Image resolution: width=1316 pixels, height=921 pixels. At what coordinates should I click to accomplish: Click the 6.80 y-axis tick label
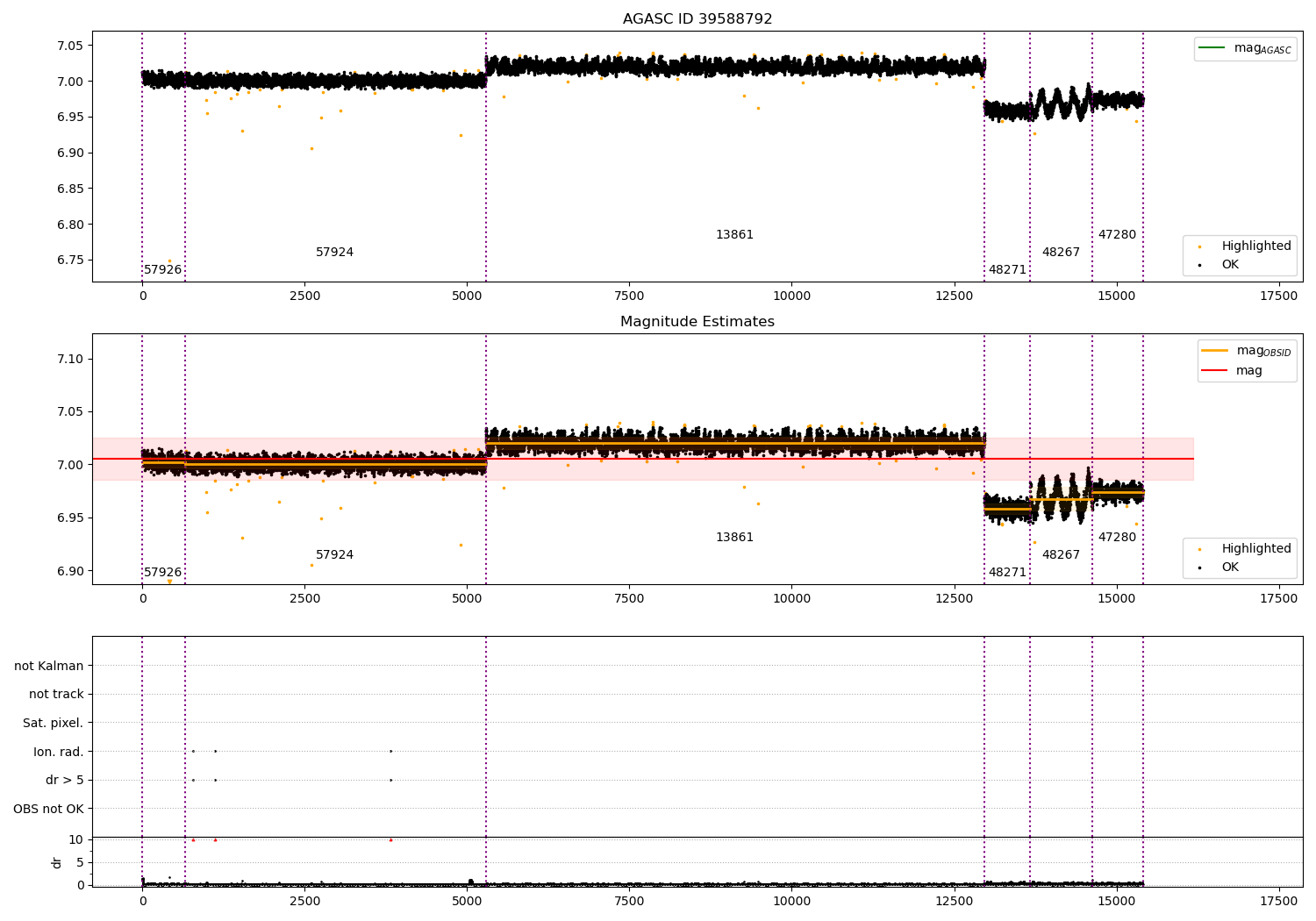click(x=71, y=225)
